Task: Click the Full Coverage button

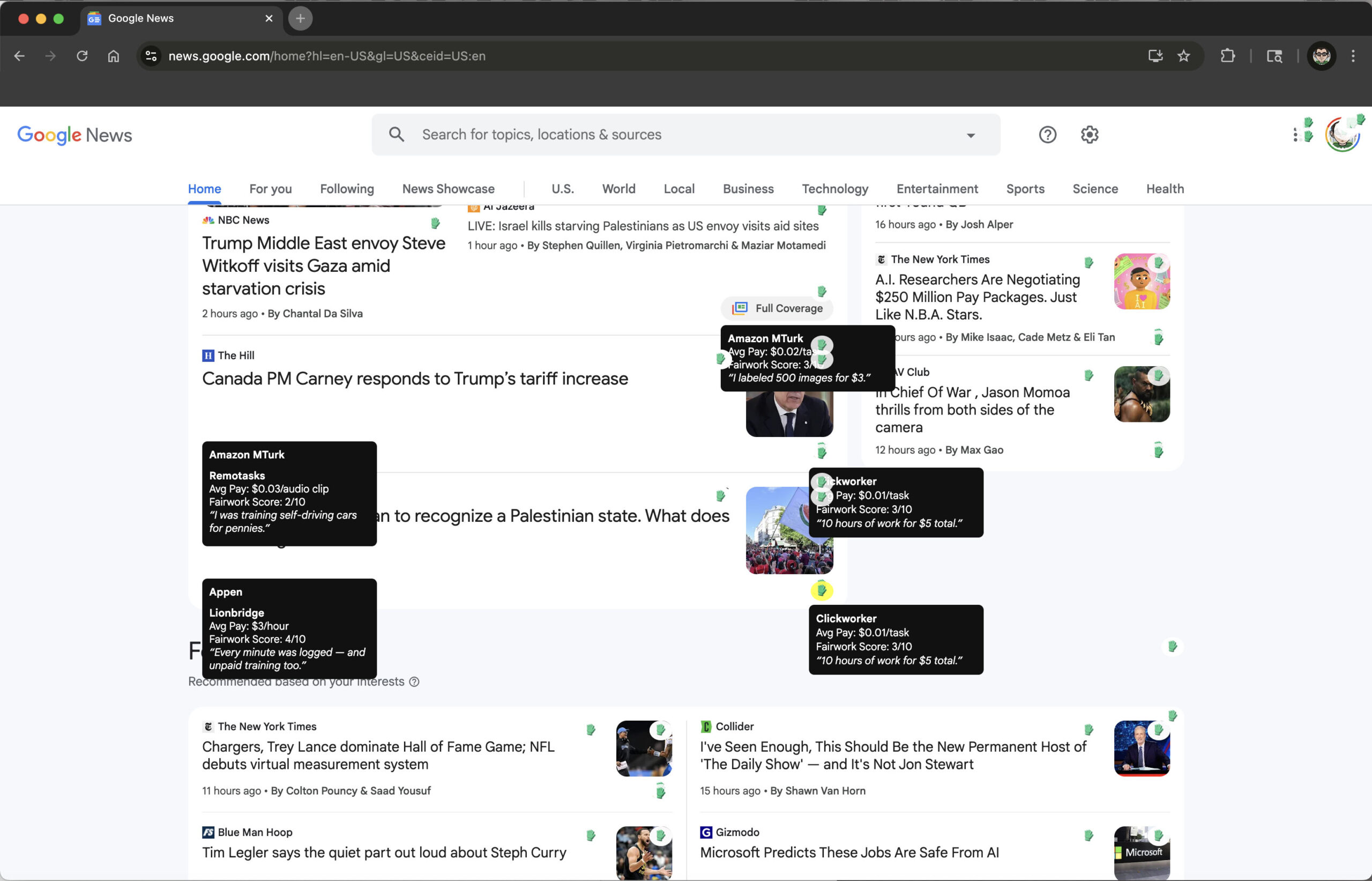Action: (778, 308)
